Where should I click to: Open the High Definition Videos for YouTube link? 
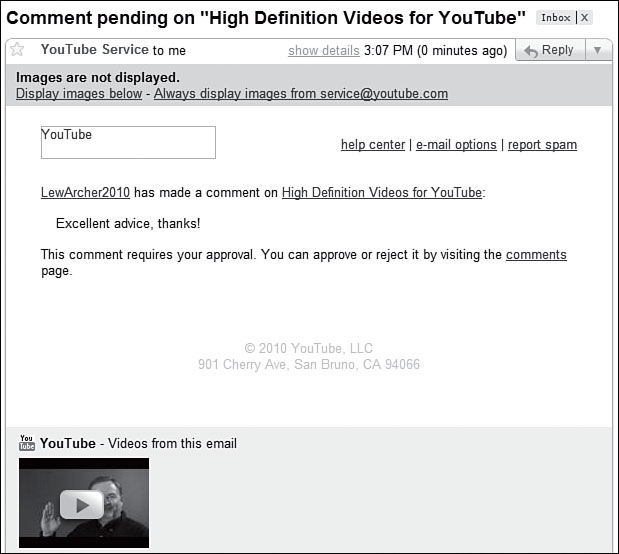click(x=382, y=192)
